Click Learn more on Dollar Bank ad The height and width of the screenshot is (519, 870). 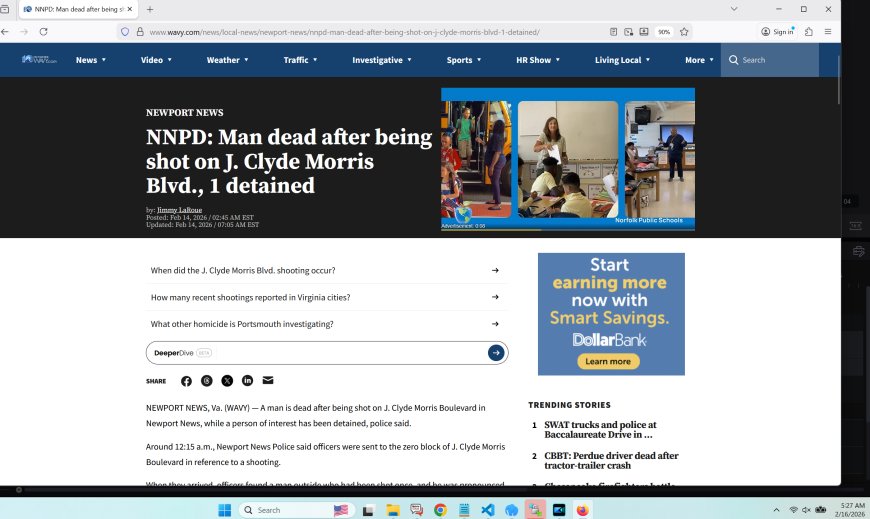tap(607, 361)
